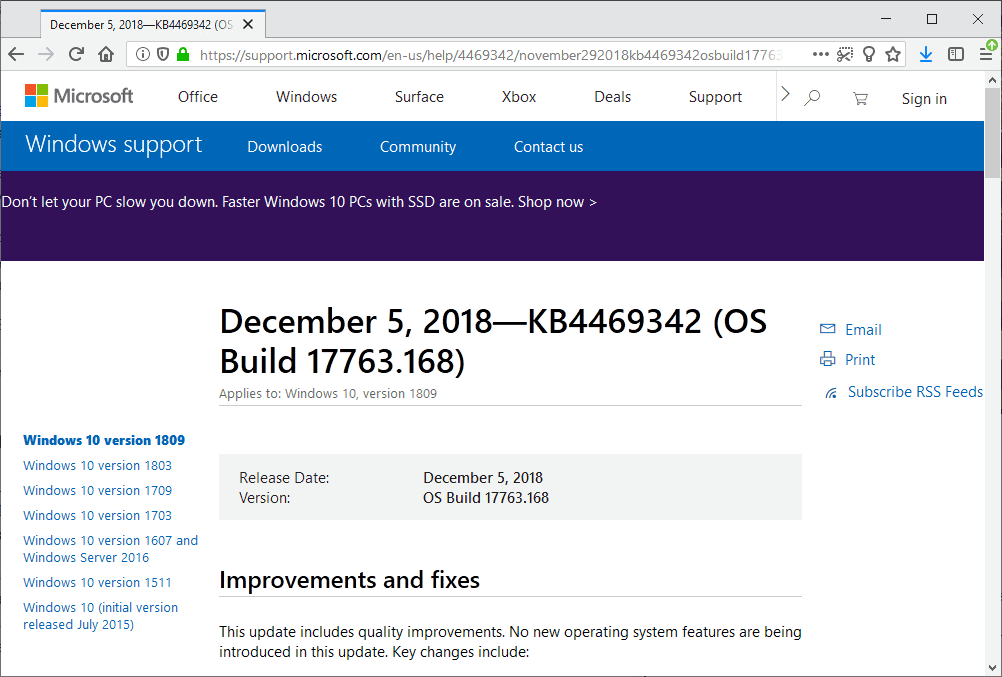Click the Email envelope icon
The height and width of the screenshot is (677, 1002).
pos(828,329)
